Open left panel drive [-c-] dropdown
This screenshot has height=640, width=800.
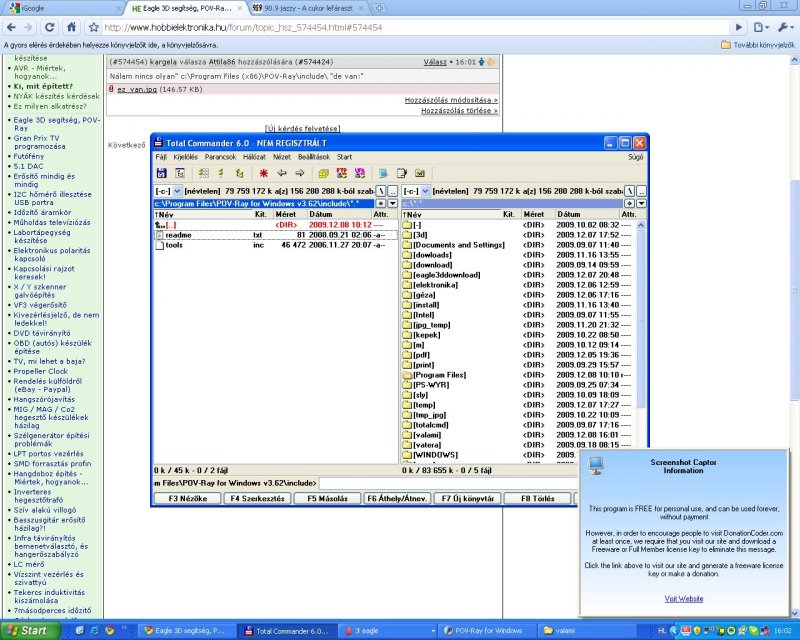[x=177, y=191]
